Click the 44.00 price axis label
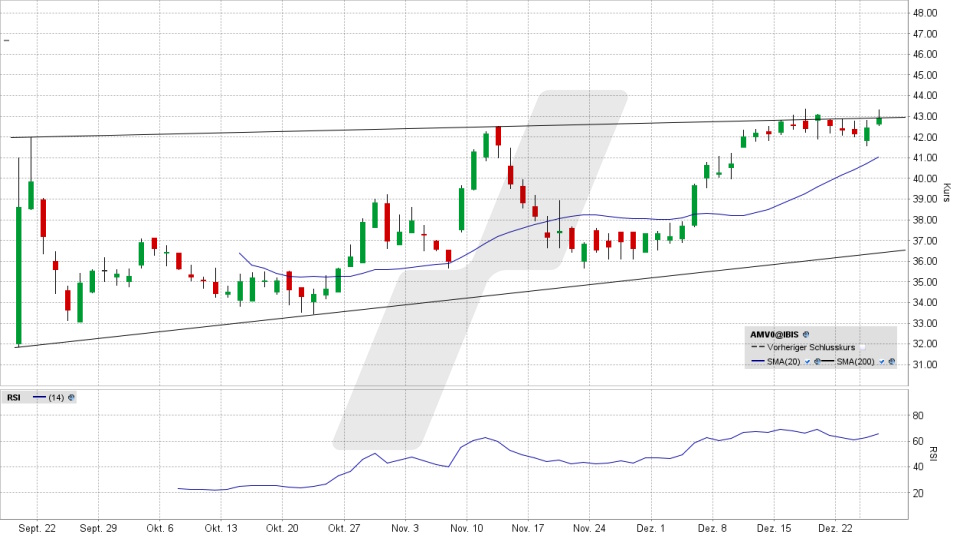Image resolution: width=960 pixels, height=540 pixels. [x=924, y=96]
